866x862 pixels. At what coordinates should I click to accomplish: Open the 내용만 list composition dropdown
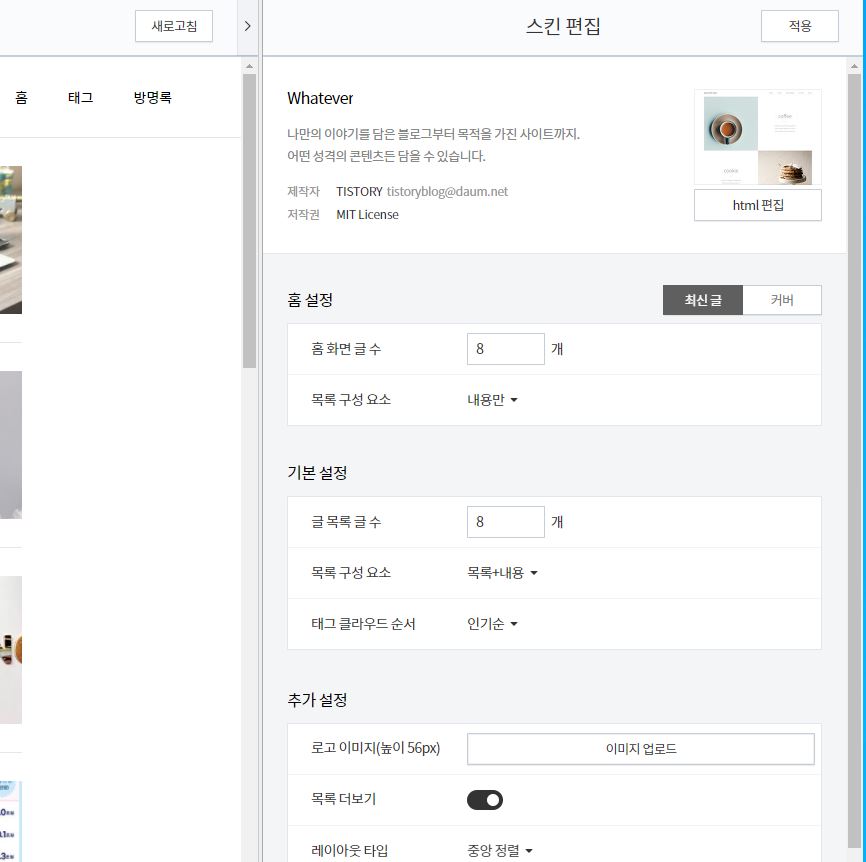[x=492, y=400]
